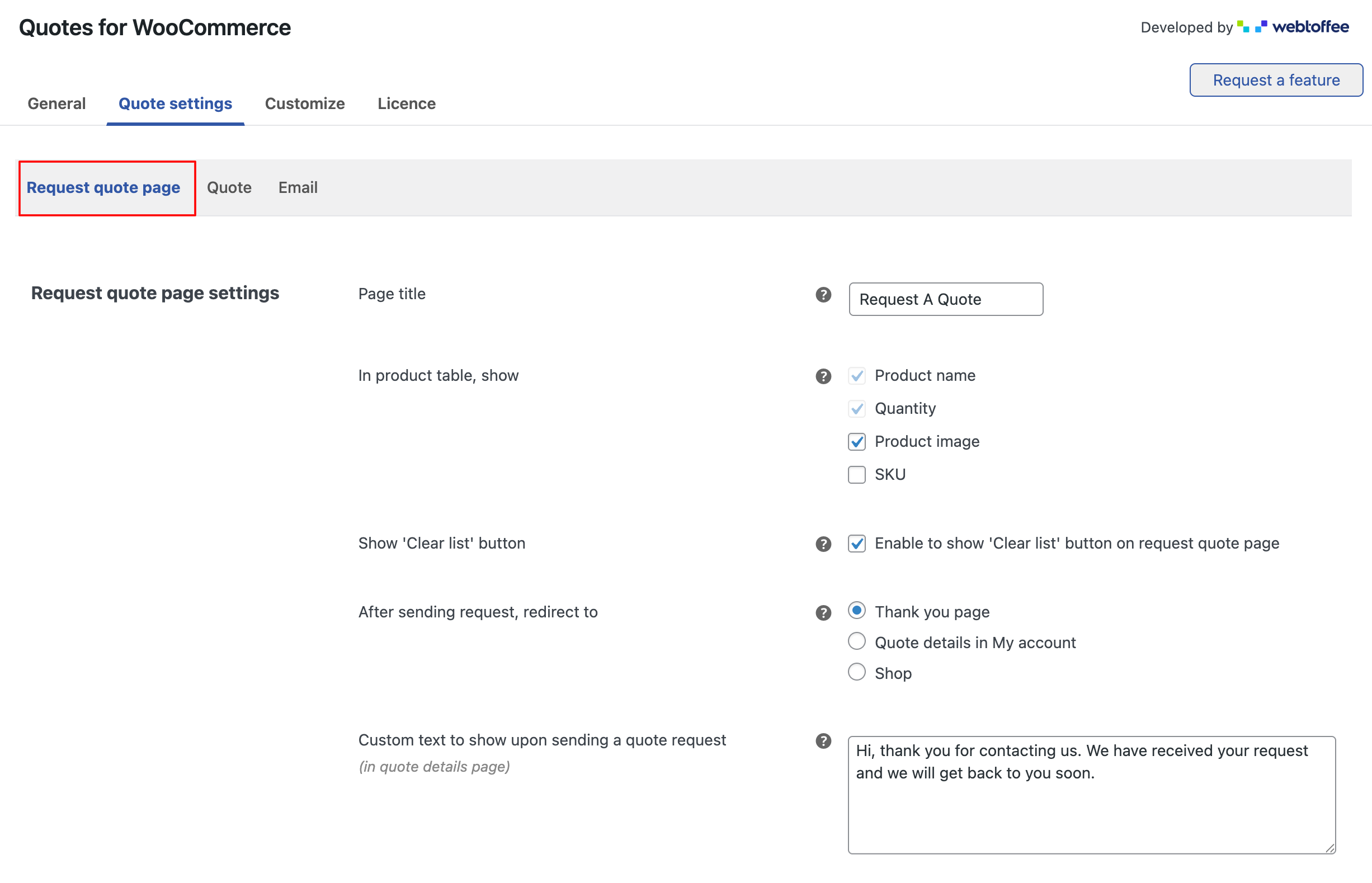Choose Quote details in My account
Screen dimensions: 1372x883
pos(856,641)
